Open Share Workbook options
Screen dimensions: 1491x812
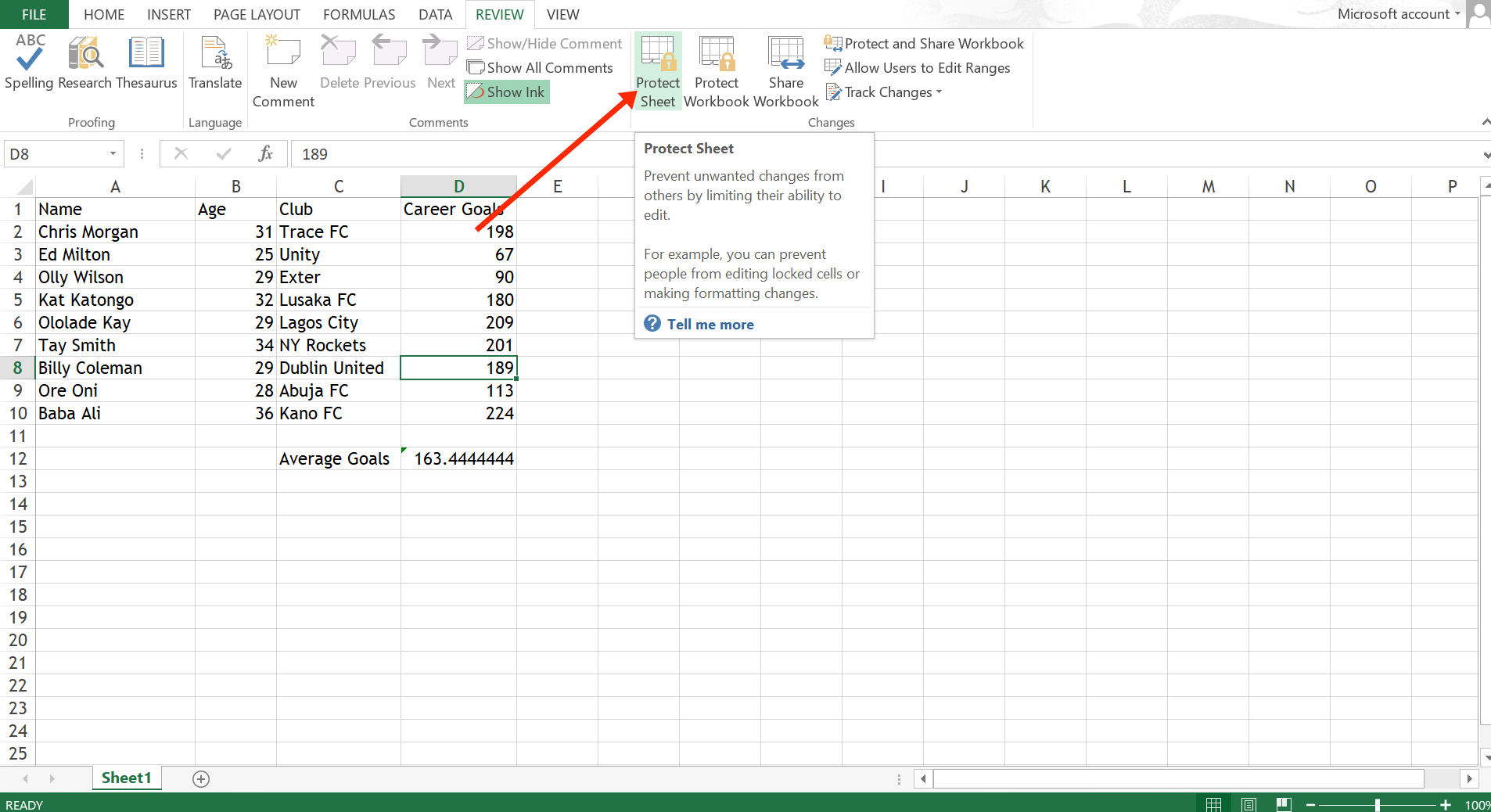tap(785, 70)
